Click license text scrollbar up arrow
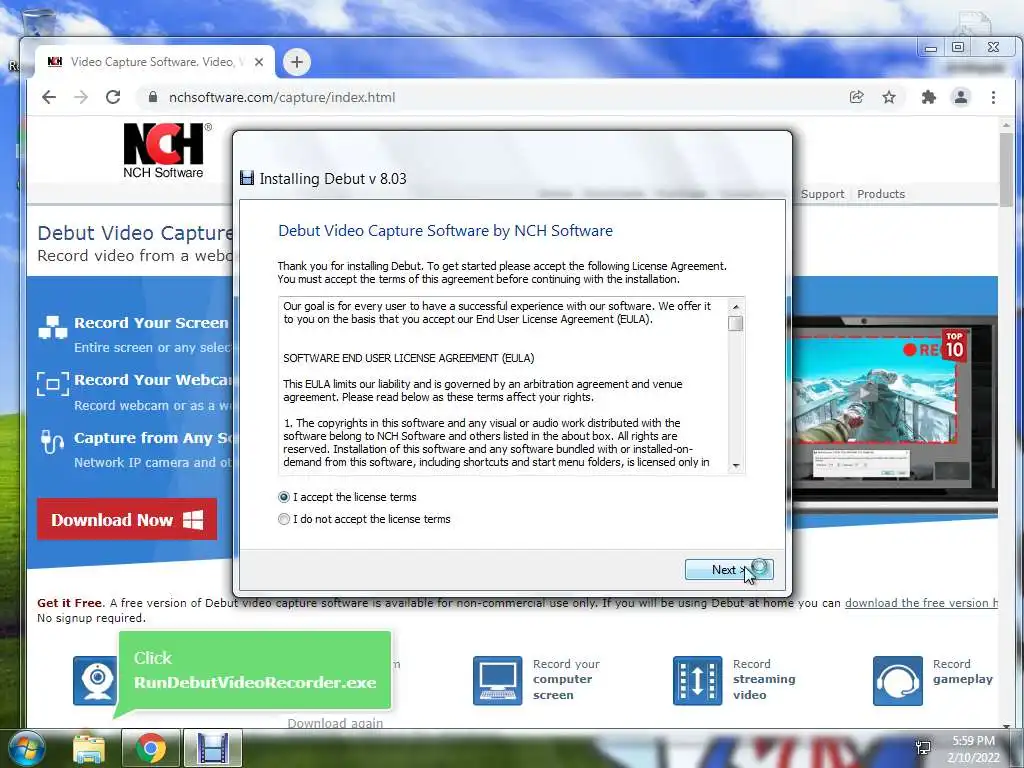Image resolution: width=1024 pixels, height=768 pixels. (736, 306)
